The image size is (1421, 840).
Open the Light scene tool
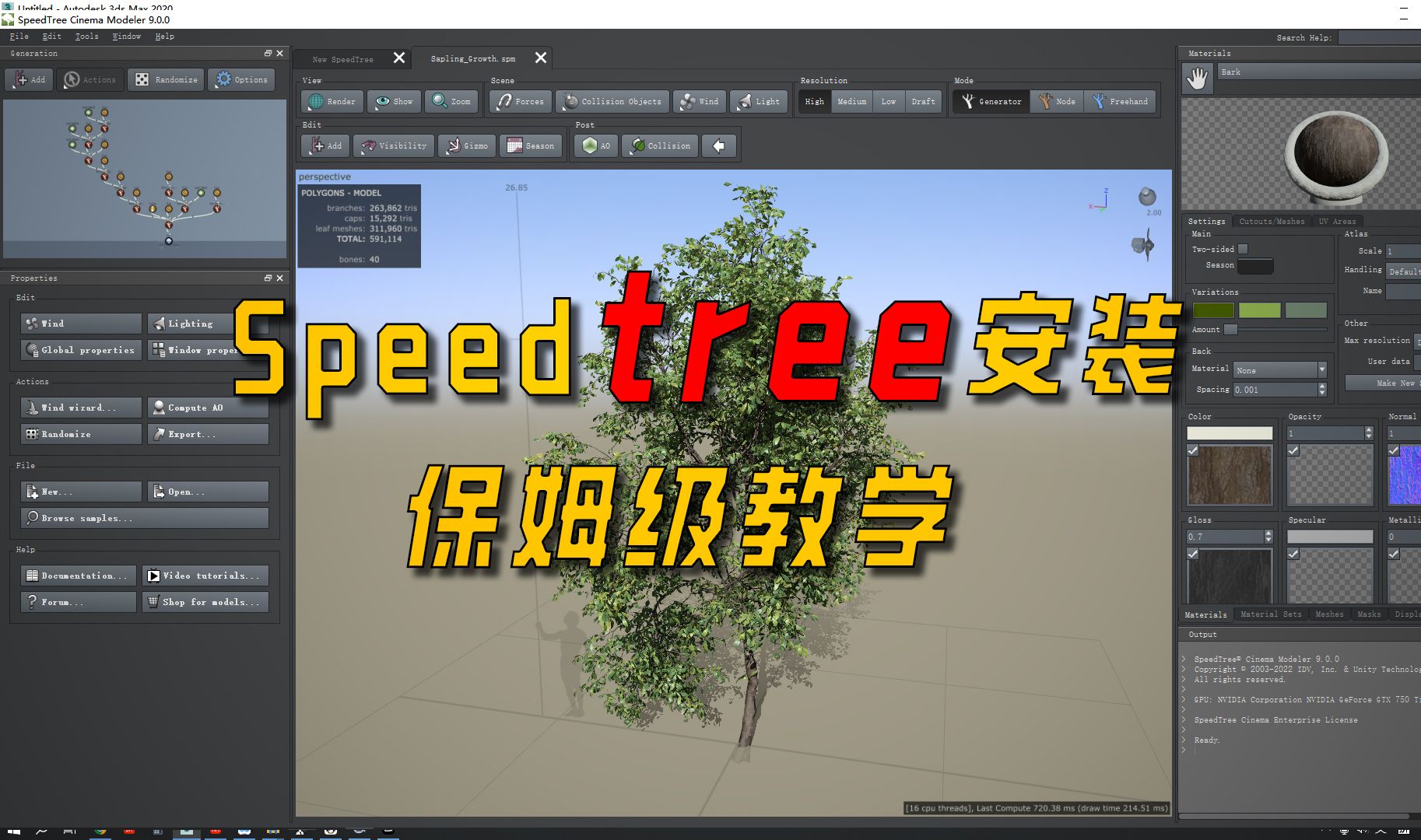(759, 101)
